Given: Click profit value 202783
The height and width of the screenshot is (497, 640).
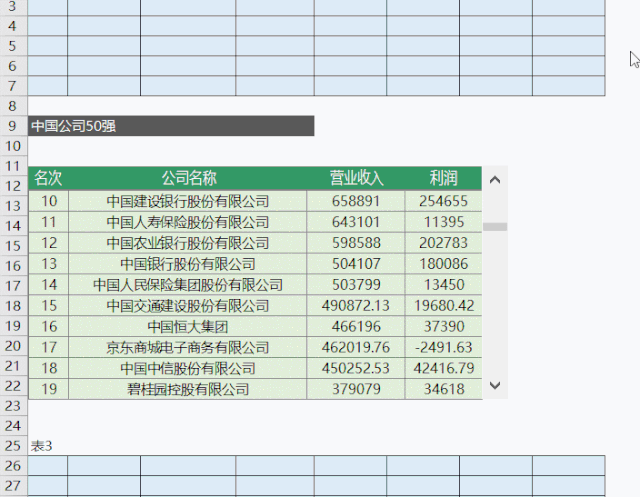Looking at the screenshot, I should pos(444,243).
